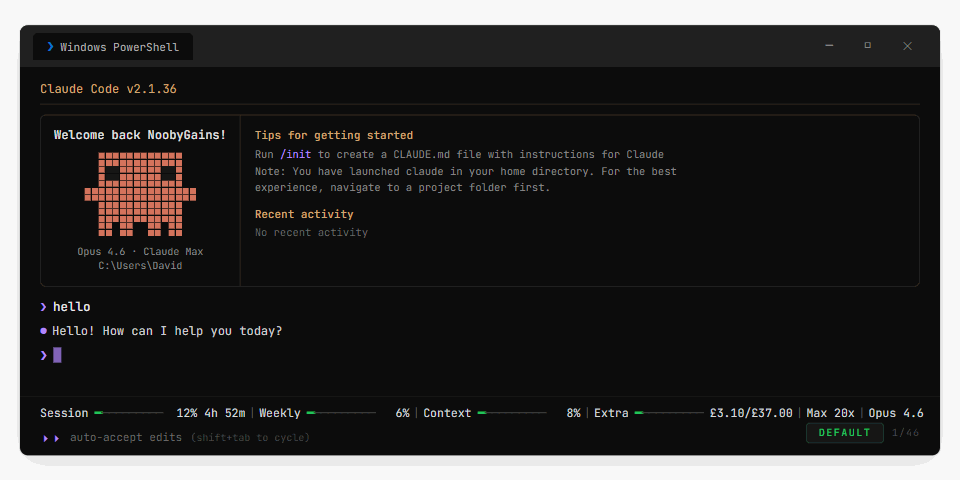The height and width of the screenshot is (480, 960).
Task: Click the Welcome back NoobyGains! heading
Action: coord(140,135)
